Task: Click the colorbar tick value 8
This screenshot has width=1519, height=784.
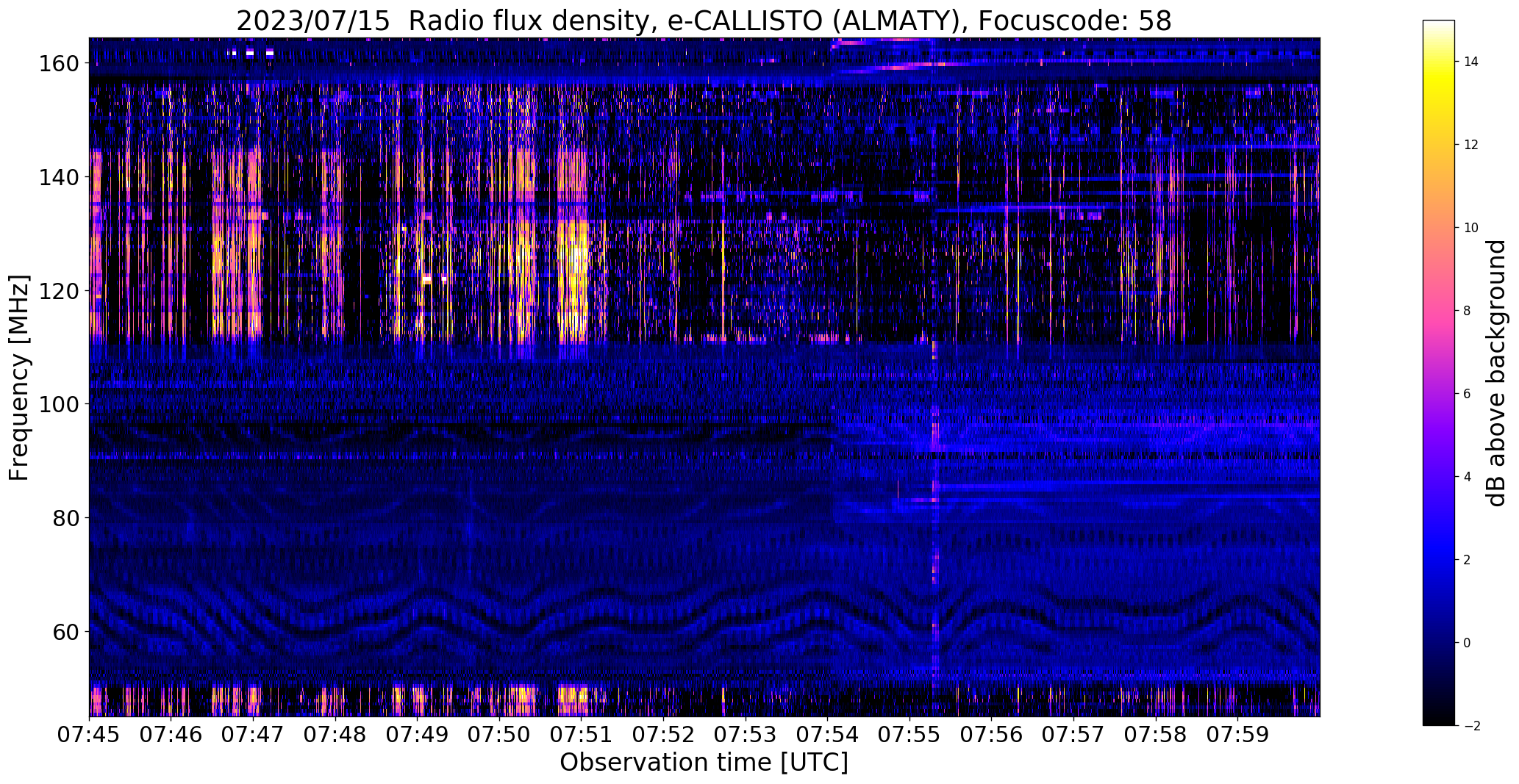Action: pos(1468,311)
